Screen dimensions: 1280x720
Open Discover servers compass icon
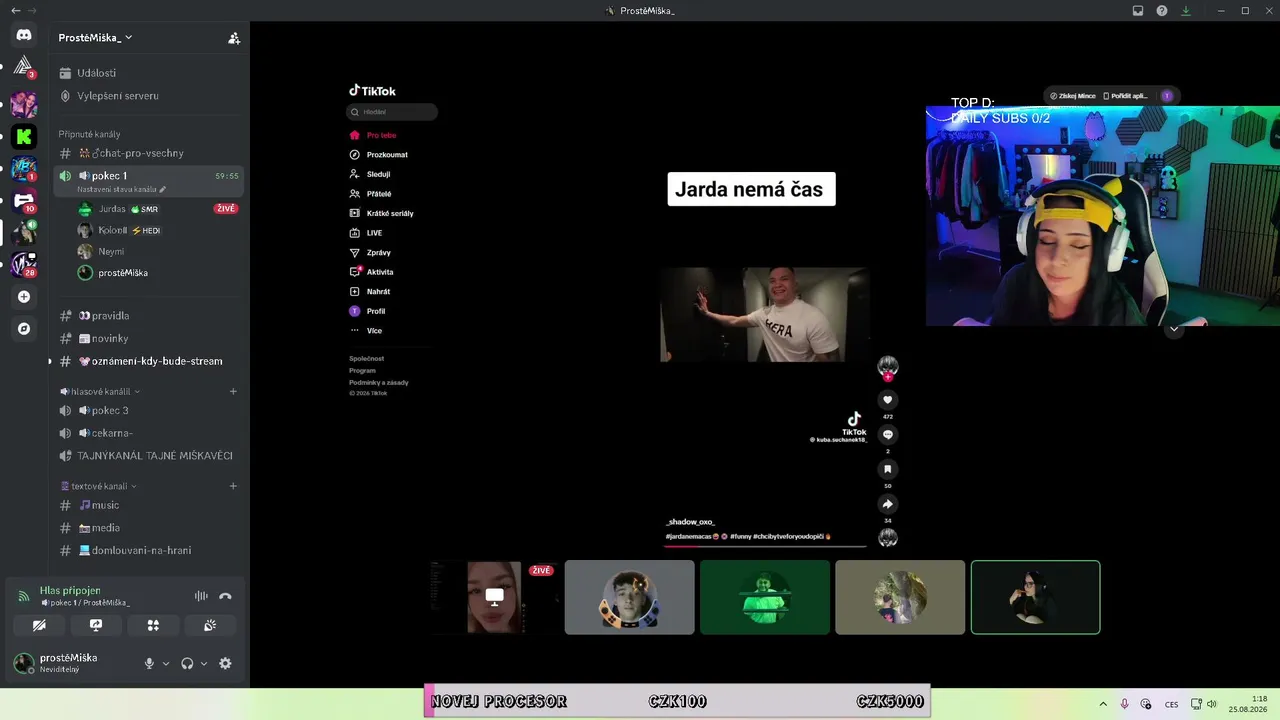coord(24,328)
